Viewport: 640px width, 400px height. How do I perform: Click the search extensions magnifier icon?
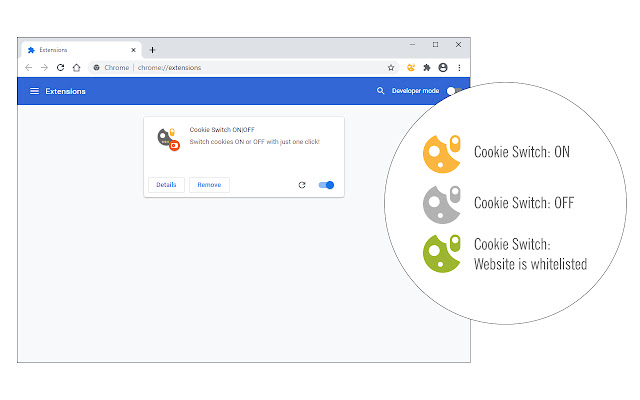380,91
